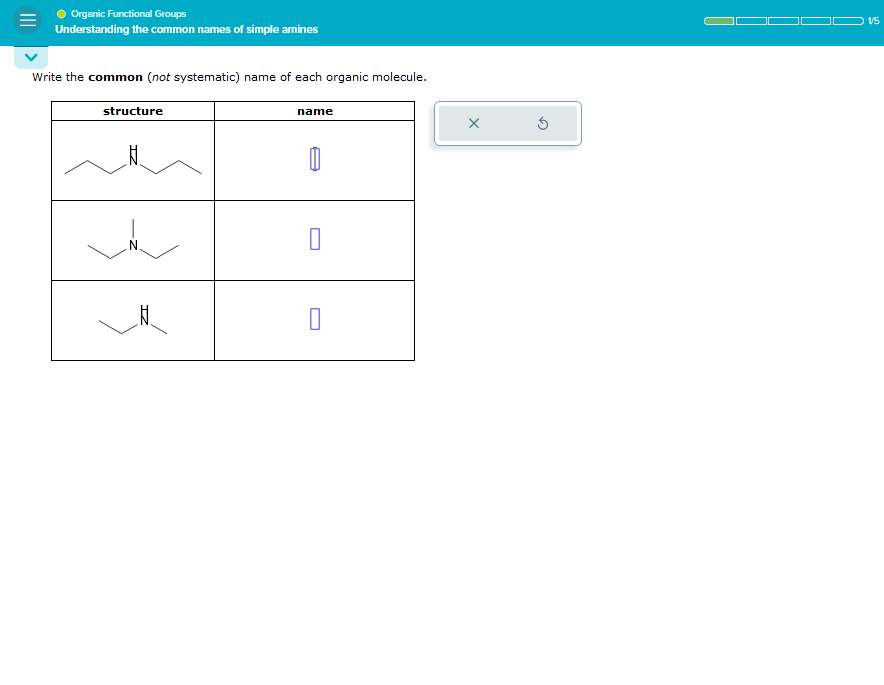Viewport: 884px width, 685px height.
Task: Click the structure column header
Action: 132,111
